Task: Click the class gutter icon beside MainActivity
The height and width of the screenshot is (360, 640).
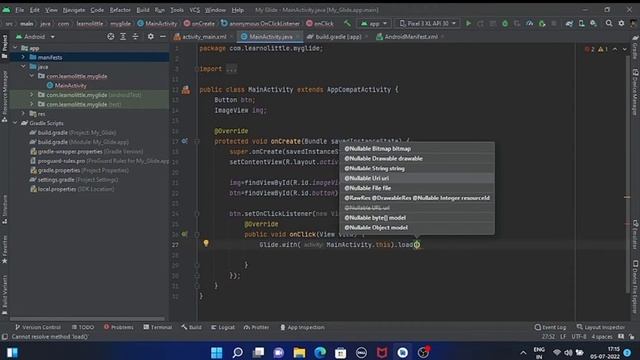Action: (x=186, y=90)
